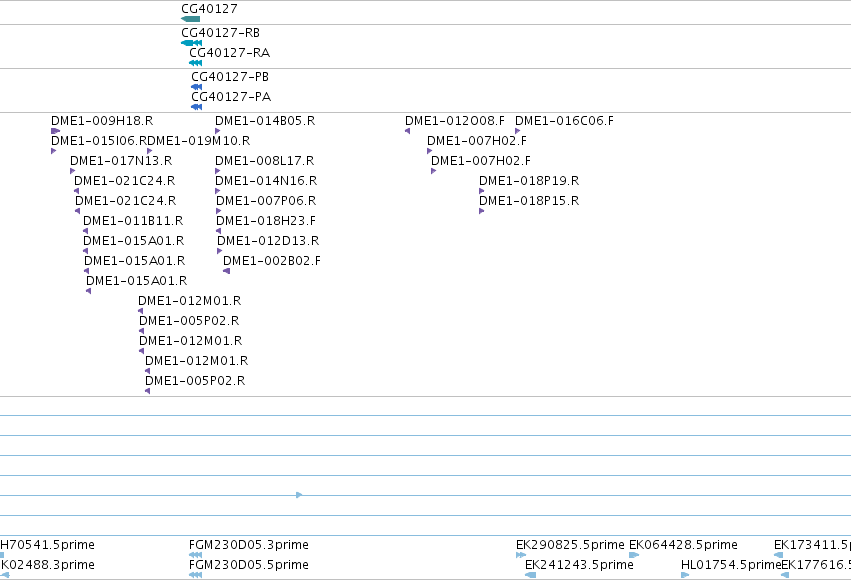Select the DME1-019M10.R label
This screenshot has width=851, height=580.
(x=199, y=141)
